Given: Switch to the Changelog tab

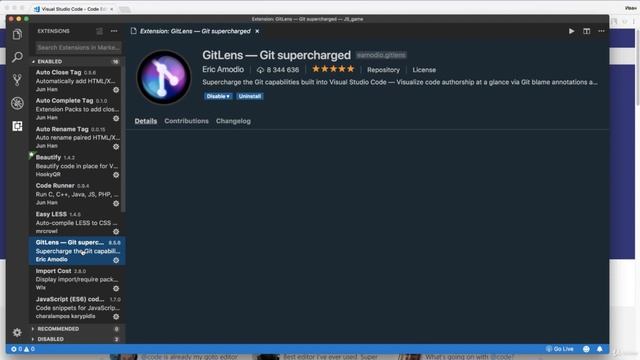Looking at the screenshot, I should pos(233,121).
